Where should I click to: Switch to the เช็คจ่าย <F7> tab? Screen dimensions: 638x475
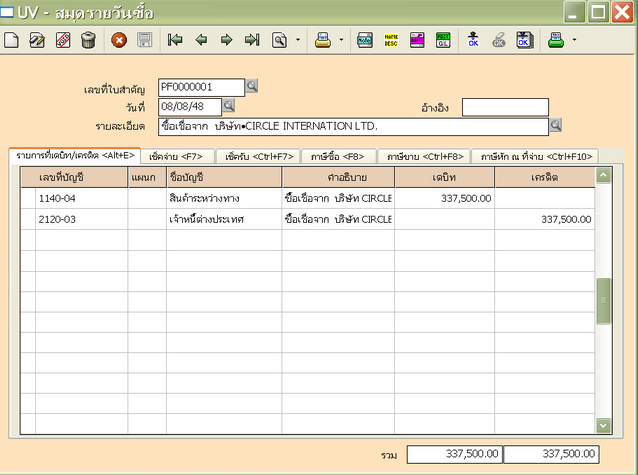[x=175, y=156]
